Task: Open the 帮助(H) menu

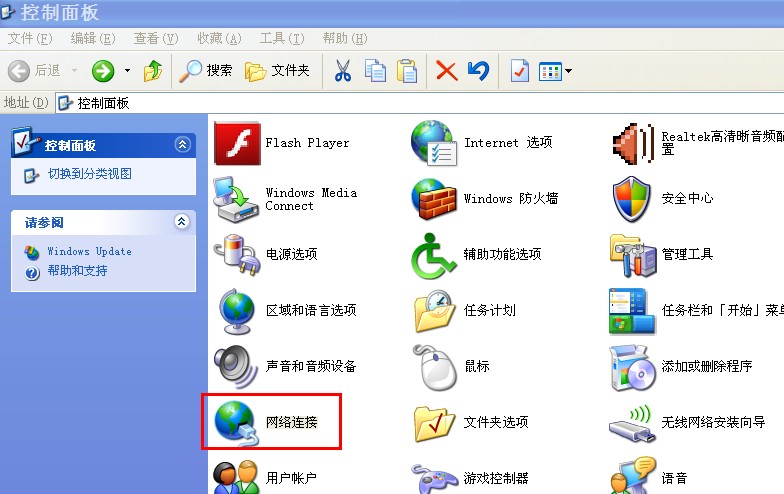Action: [x=345, y=38]
